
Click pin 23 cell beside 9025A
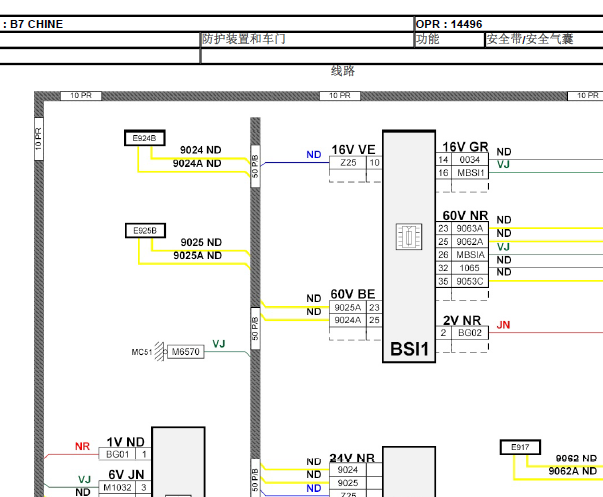coord(374,307)
